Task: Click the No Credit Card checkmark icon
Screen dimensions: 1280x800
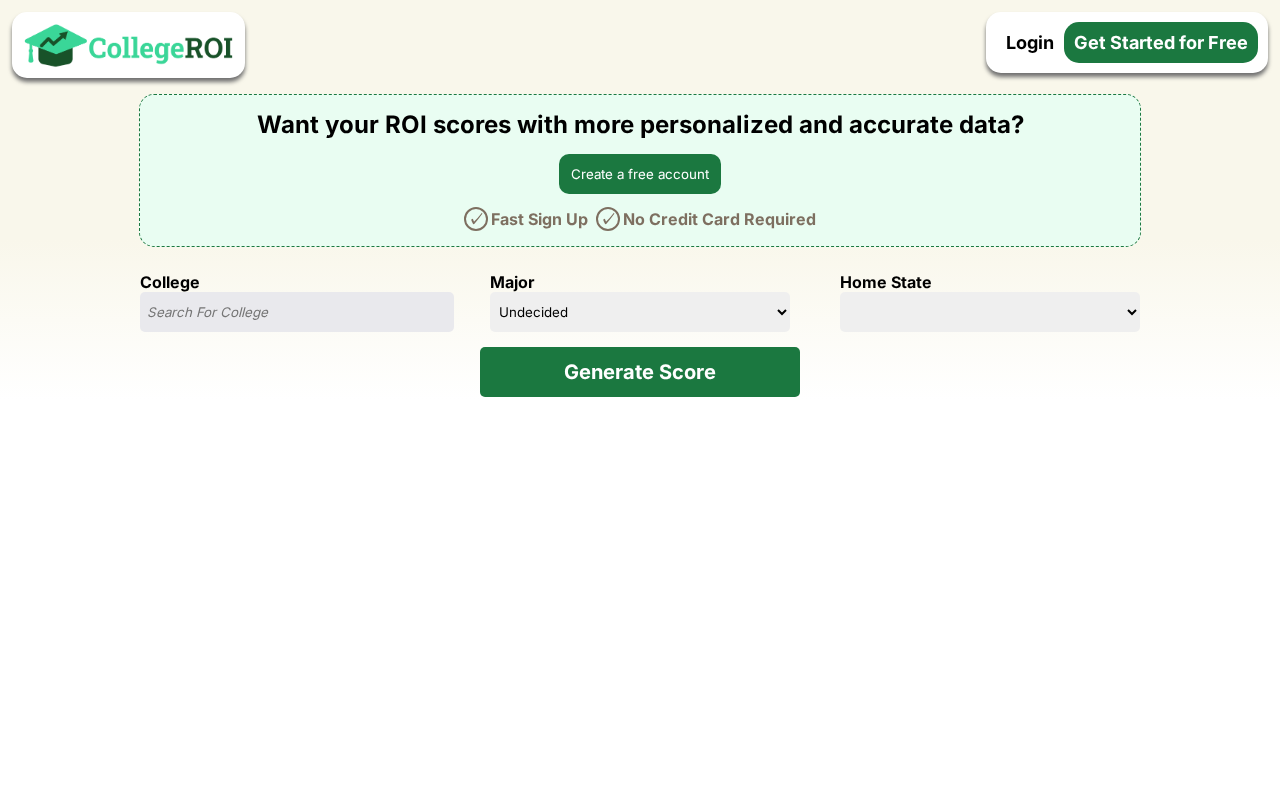Action: pos(608,219)
